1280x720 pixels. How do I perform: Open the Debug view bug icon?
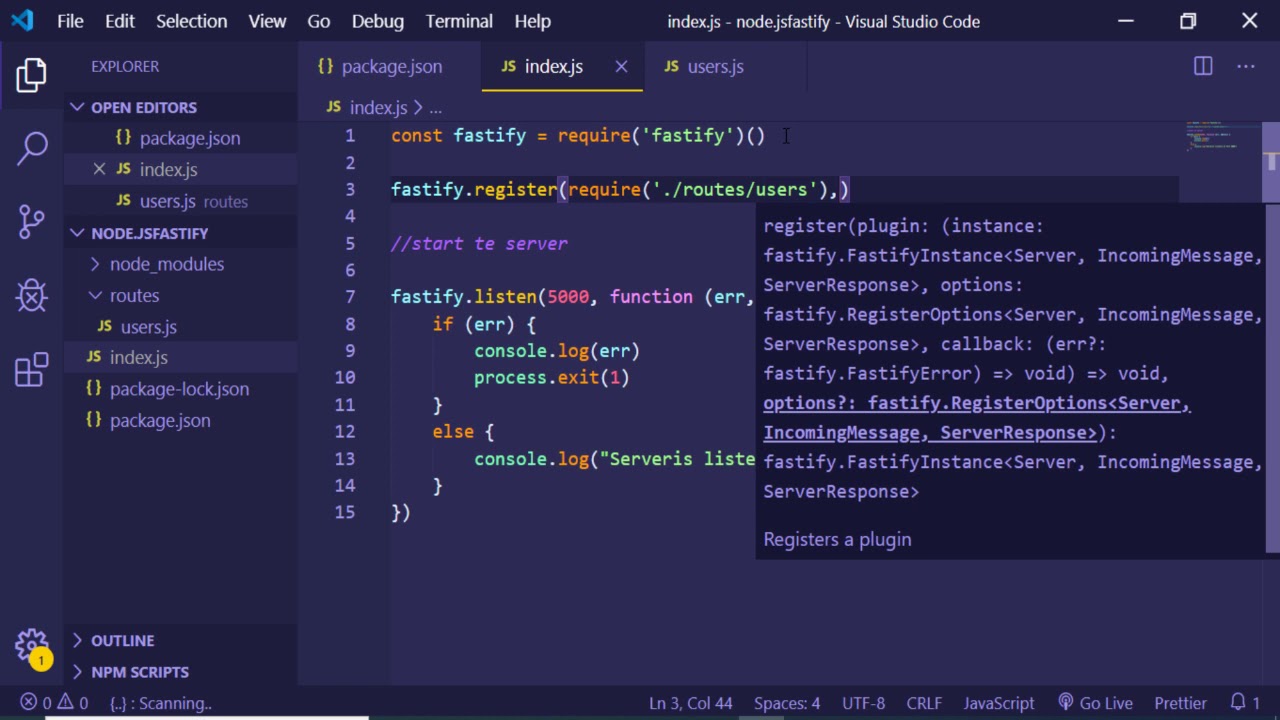31,295
